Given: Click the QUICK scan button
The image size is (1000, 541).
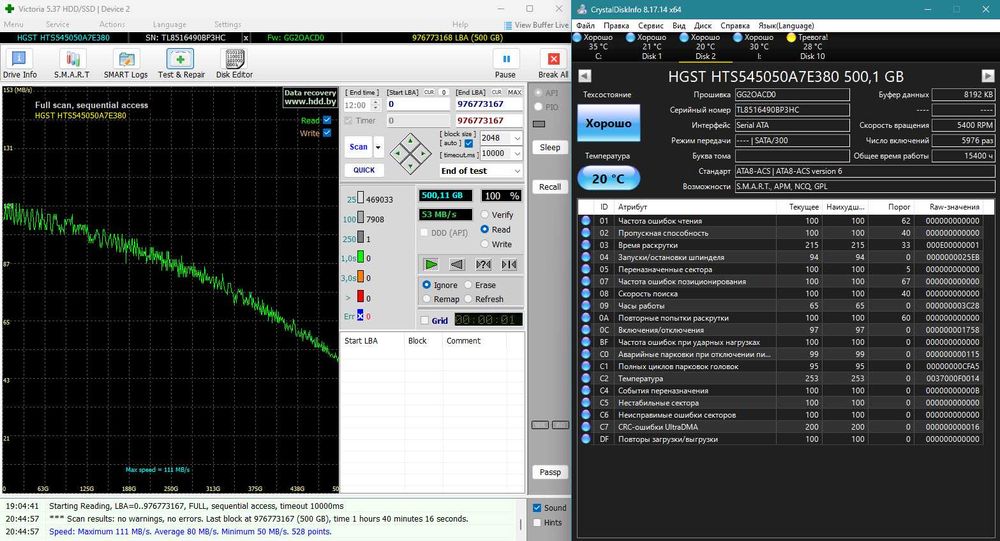Looking at the screenshot, I should pos(364,170).
